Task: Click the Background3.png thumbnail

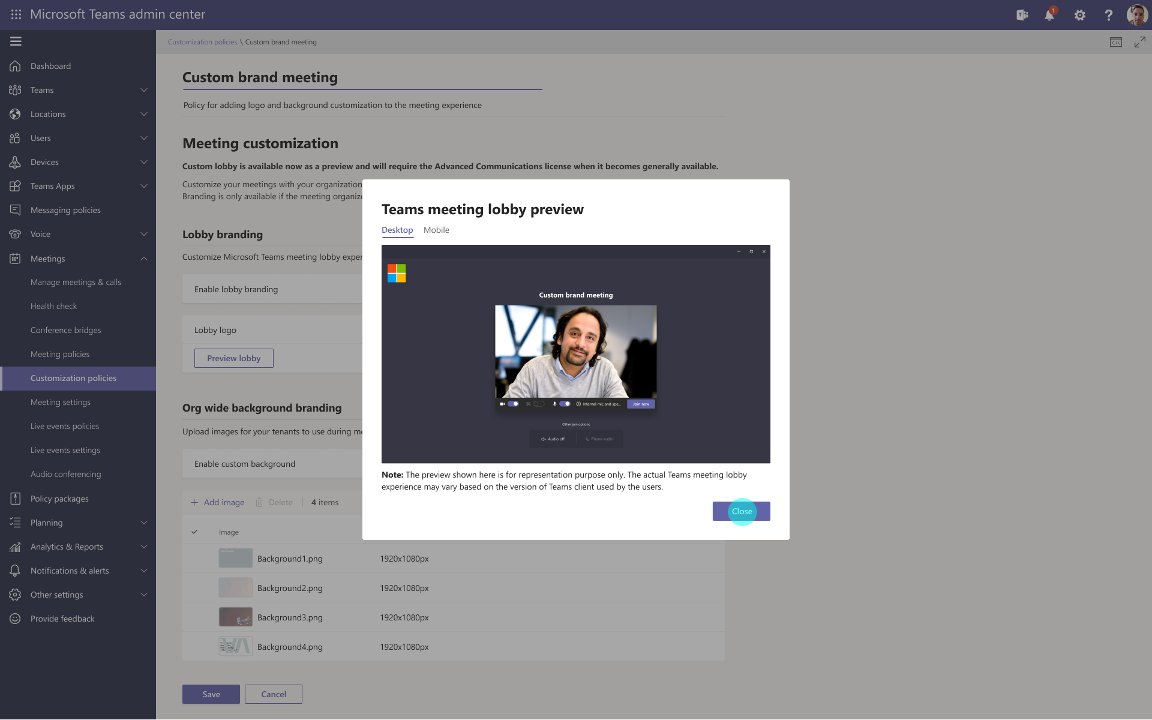Action: [235, 617]
